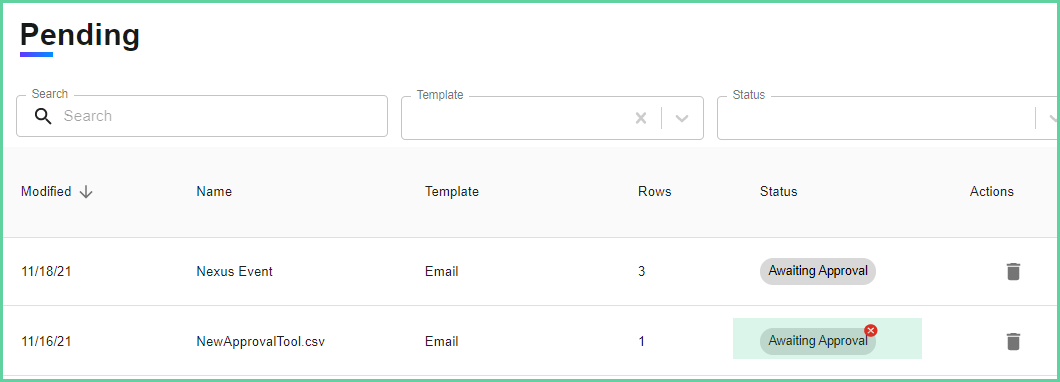Clear the Template filter with X icon
1060x382 pixels.
[x=641, y=118]
